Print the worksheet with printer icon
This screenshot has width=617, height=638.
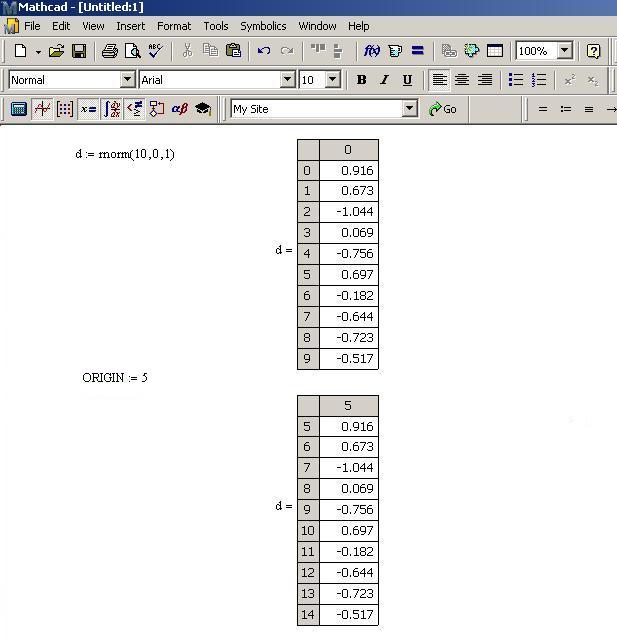pos(110,51)
